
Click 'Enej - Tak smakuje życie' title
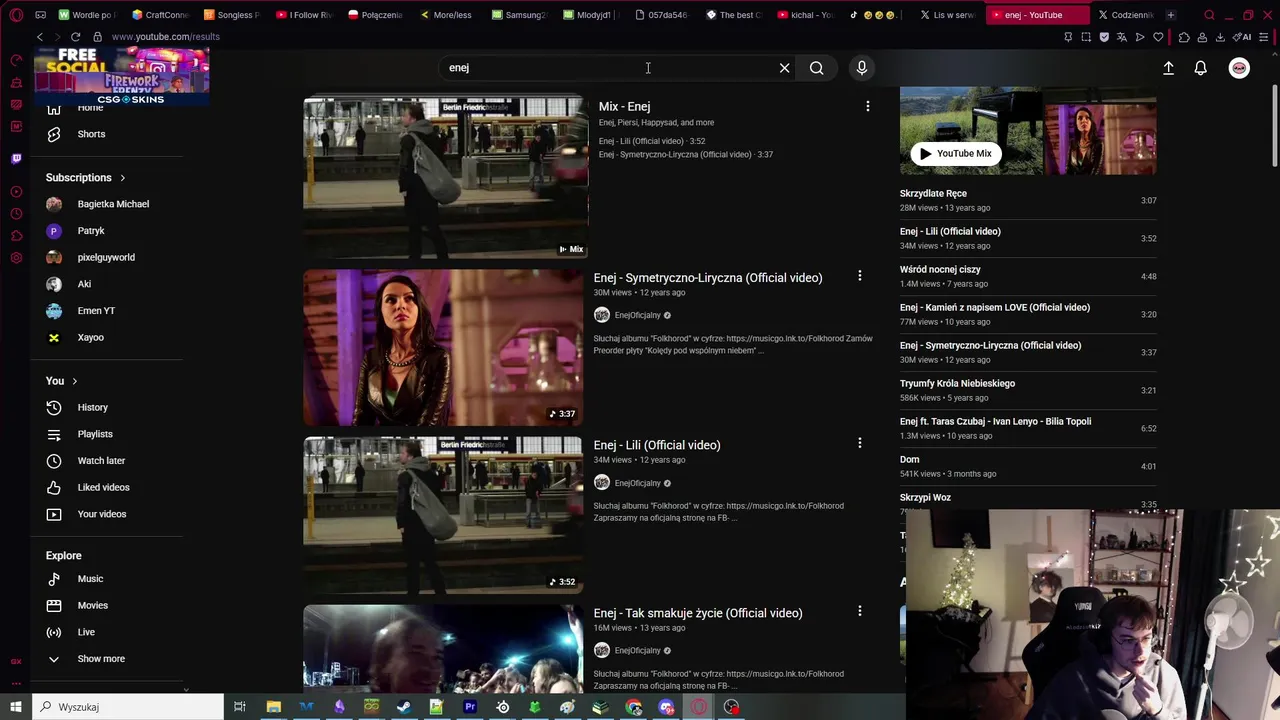(x=698, y=613)
